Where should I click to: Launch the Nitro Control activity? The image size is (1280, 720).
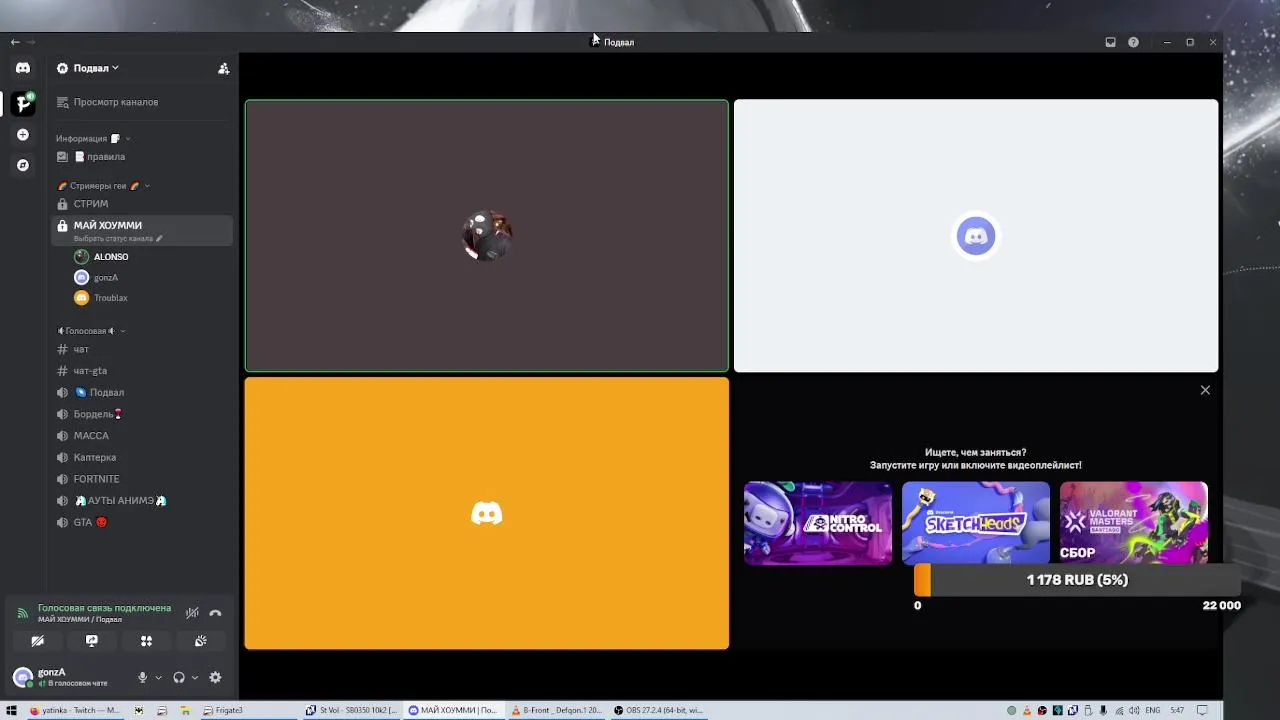click(x=818, y=523)
